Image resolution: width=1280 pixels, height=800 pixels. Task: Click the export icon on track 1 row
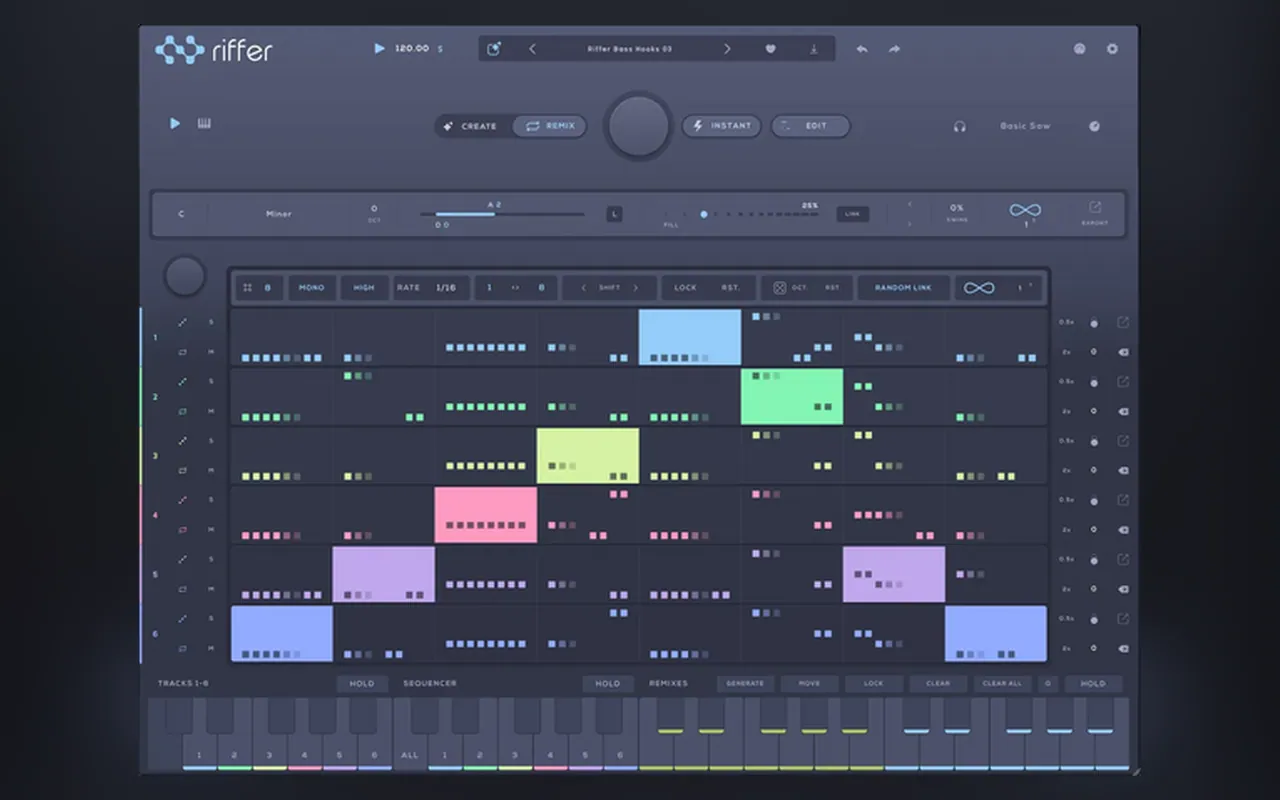[1123, 322]
